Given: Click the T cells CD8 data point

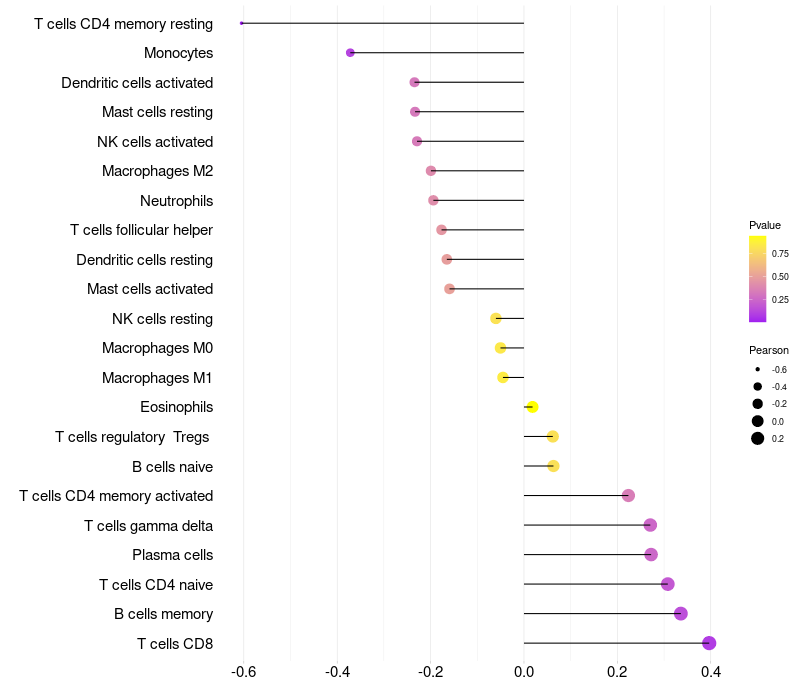Looking at the screenshot, I should click(709, 643).
